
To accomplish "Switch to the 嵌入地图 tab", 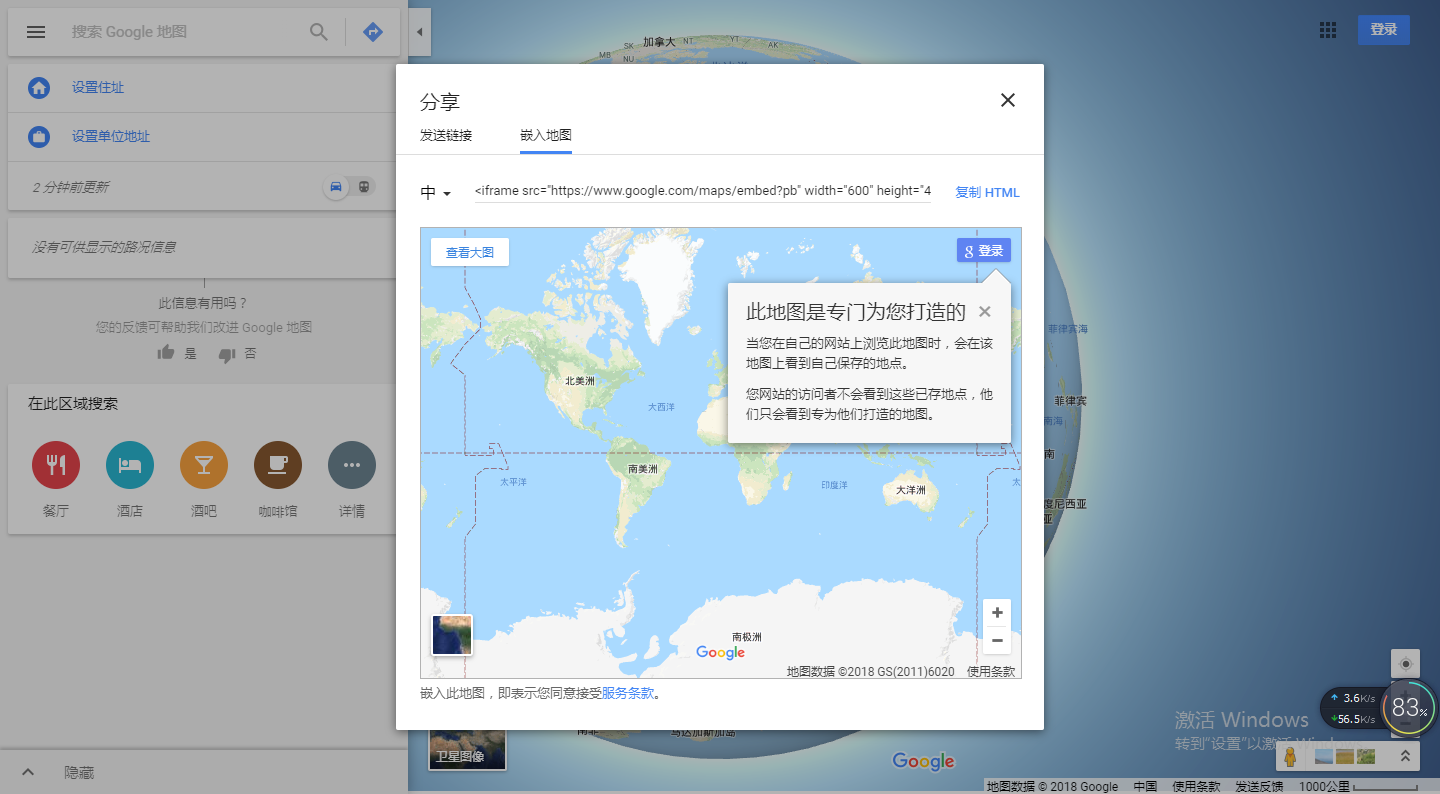I will (546, 135).
